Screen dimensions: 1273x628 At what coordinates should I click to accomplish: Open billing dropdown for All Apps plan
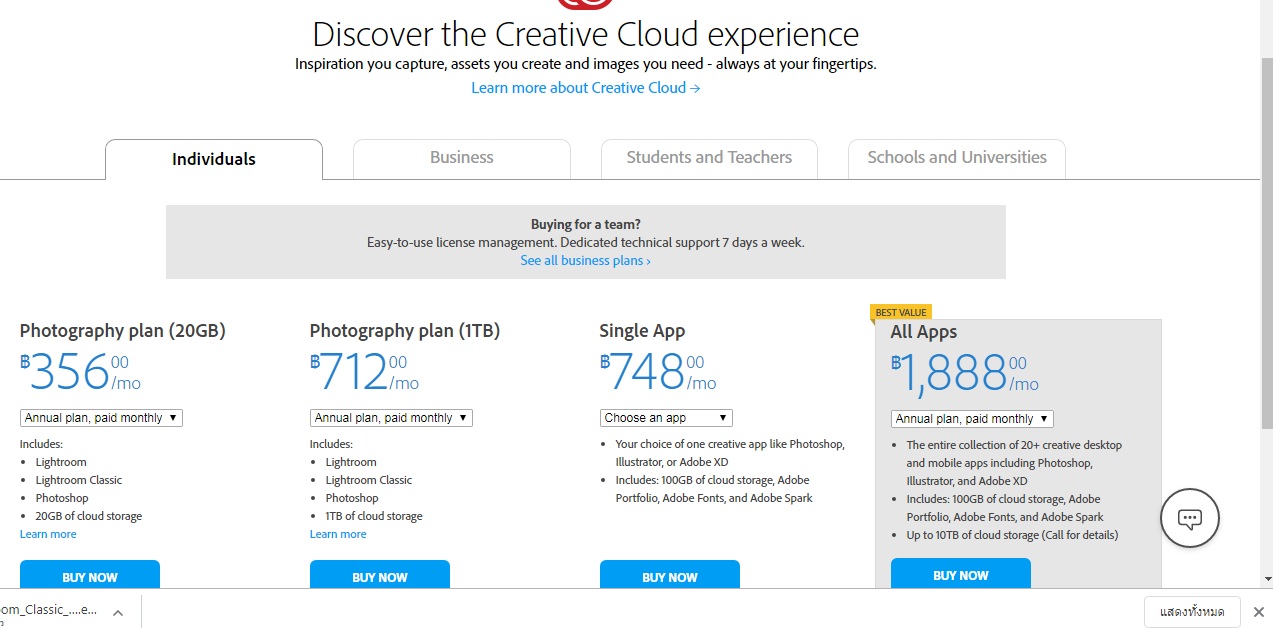[972, 419]
